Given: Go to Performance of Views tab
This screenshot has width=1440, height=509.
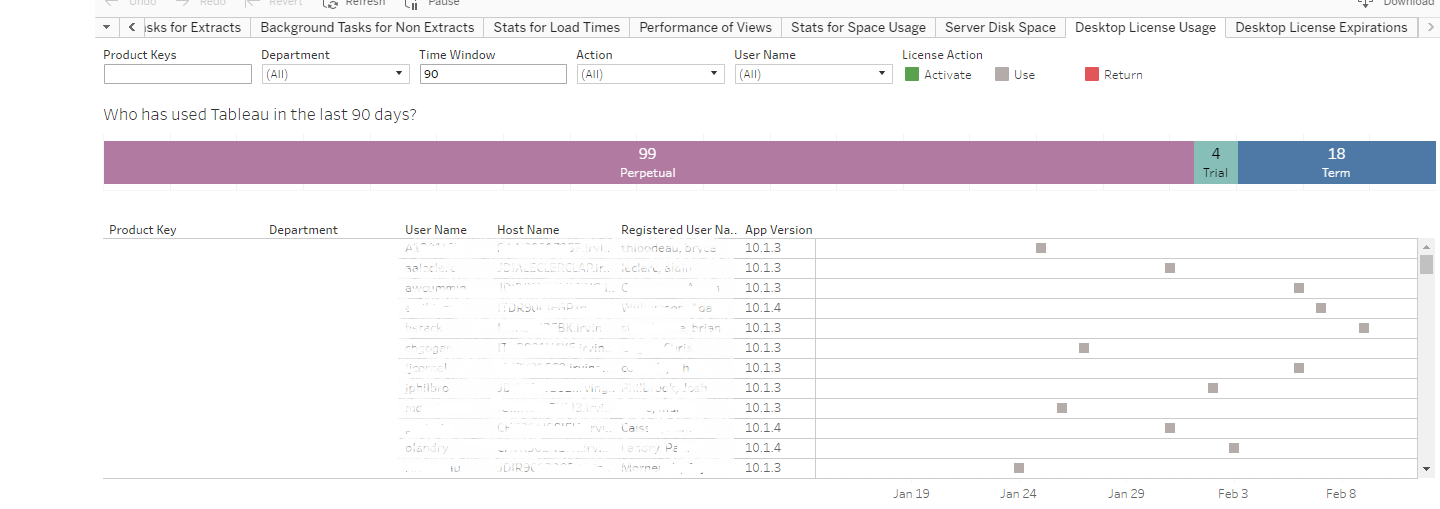Looking at the screenshot, I should 705,27.
